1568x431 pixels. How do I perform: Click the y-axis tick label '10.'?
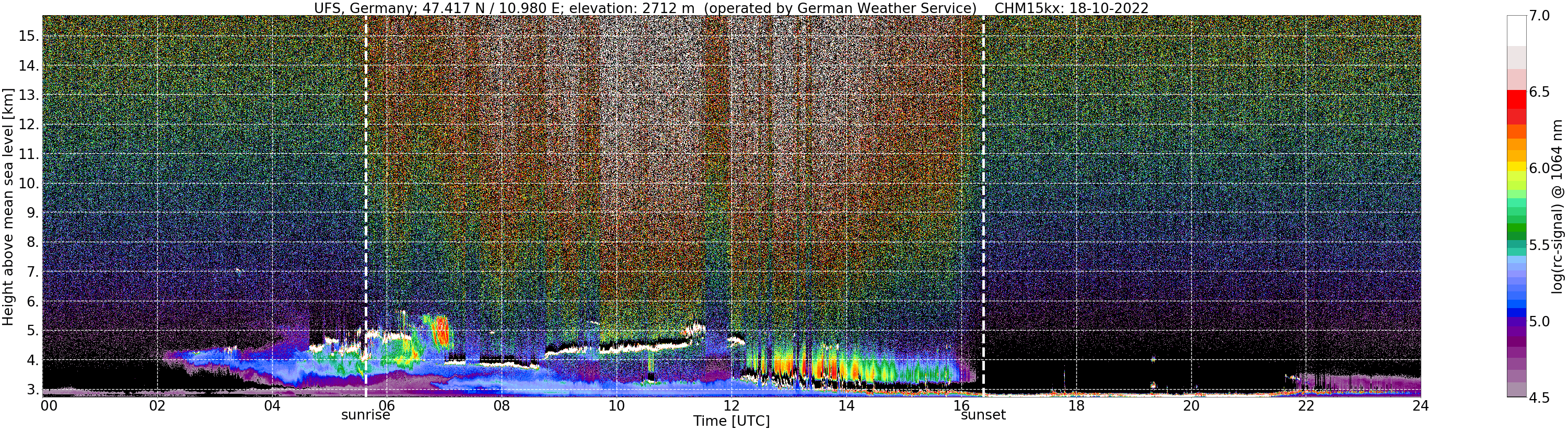29,184
